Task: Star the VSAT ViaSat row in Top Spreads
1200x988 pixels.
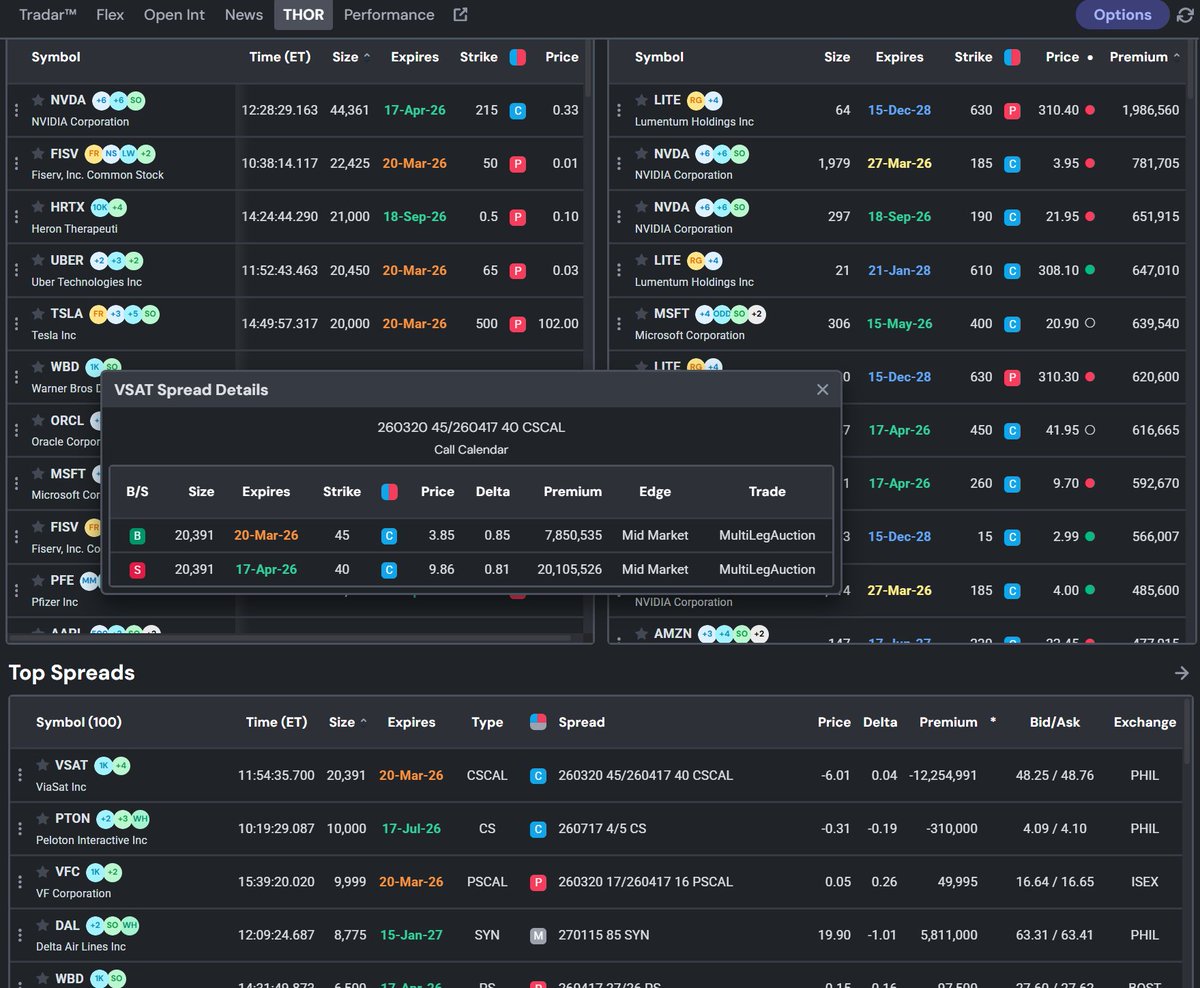Action: 43,765
